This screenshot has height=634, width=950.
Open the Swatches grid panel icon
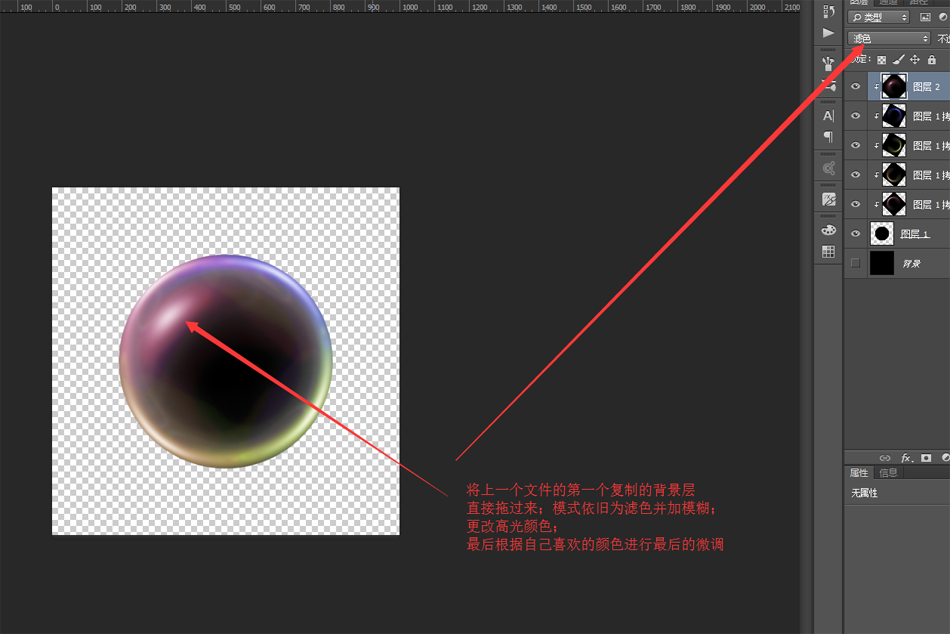[x=828, y=252]
